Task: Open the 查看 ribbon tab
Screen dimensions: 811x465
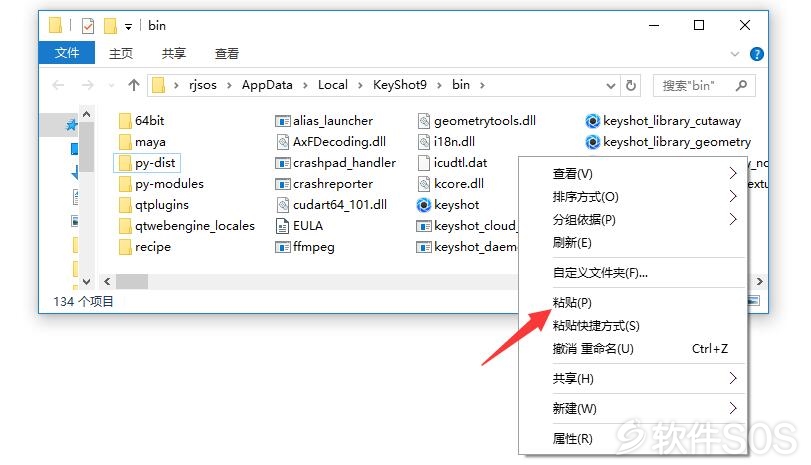Action: (227, 53)
